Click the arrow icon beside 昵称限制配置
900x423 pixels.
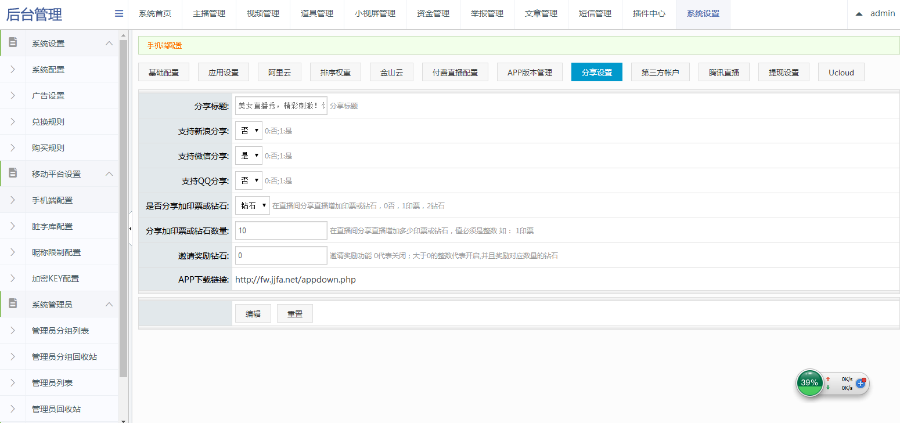coord(13,252)
